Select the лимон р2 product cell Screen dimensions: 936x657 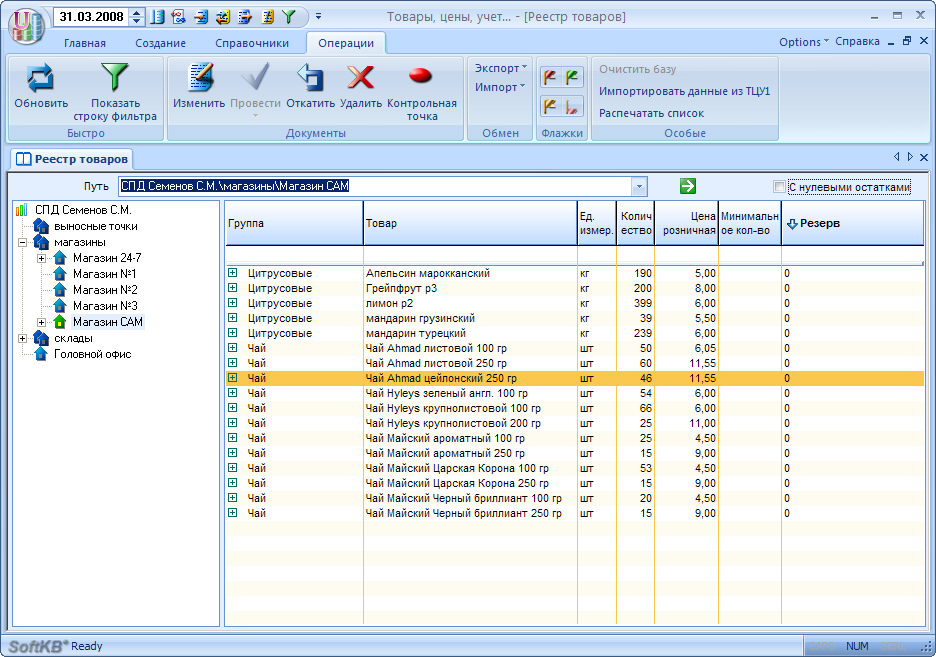(x=470, y=303)
